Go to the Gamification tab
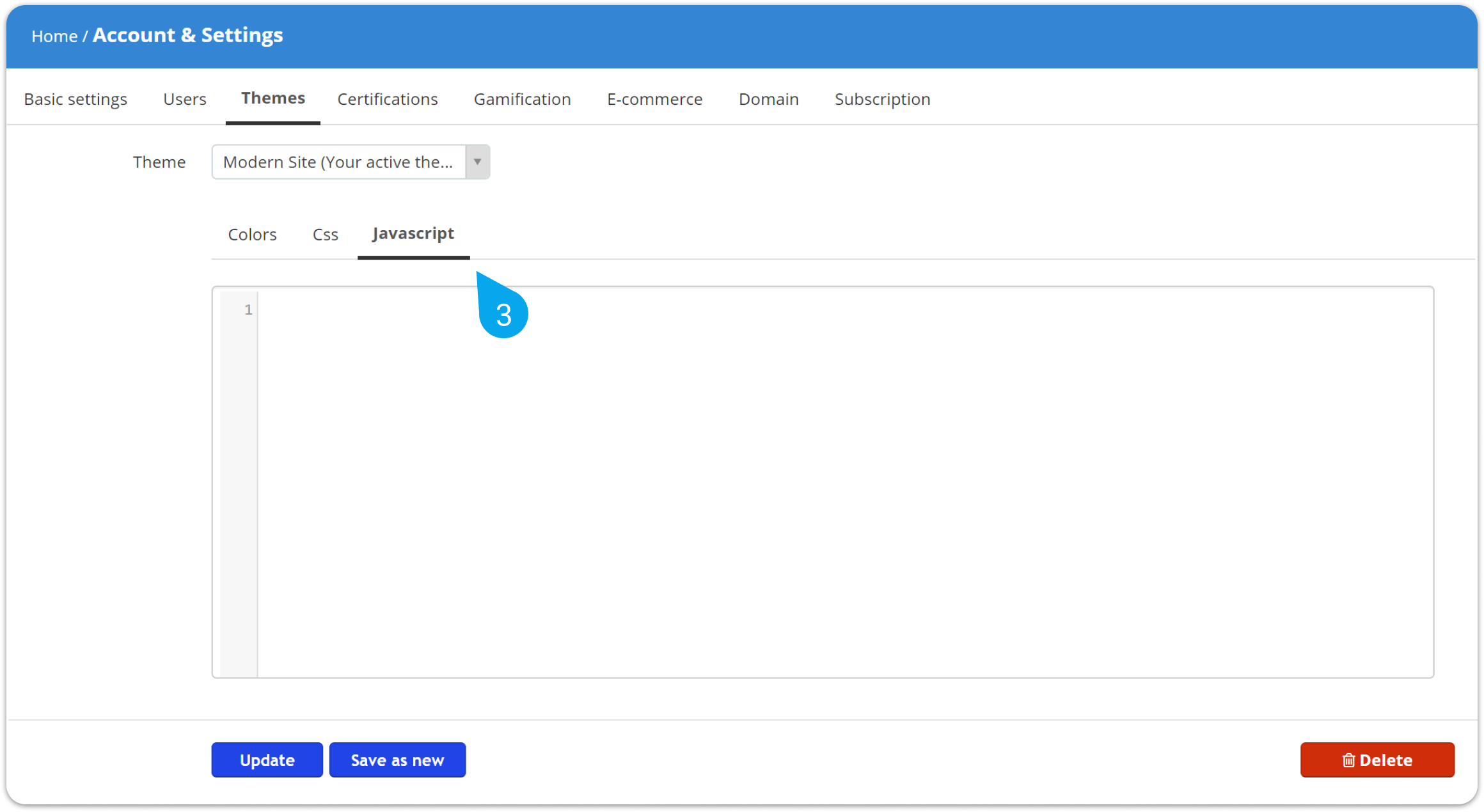Image resolution: width=1484 pixels, height=812 pixels. (x=522, y=99)
